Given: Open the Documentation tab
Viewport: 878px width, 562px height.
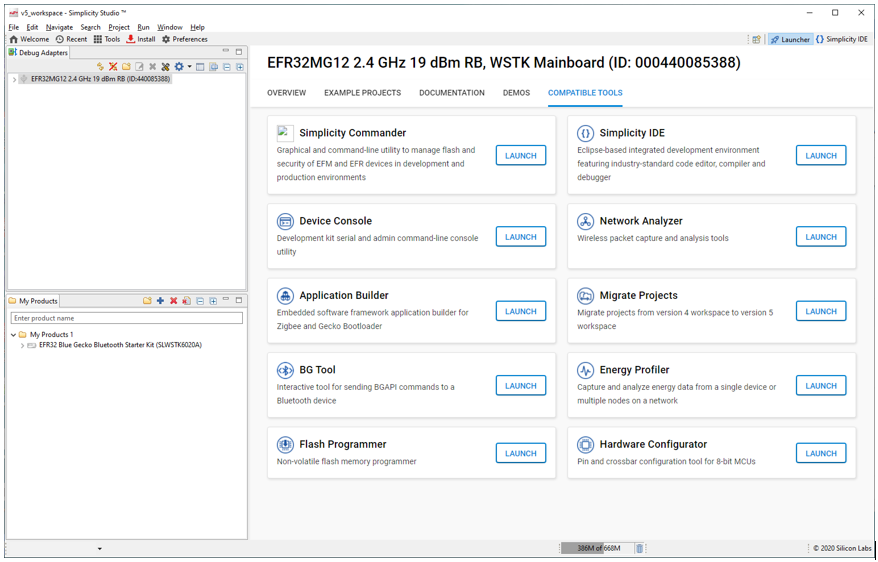Looking at the screenshot, I should point(452,93).
